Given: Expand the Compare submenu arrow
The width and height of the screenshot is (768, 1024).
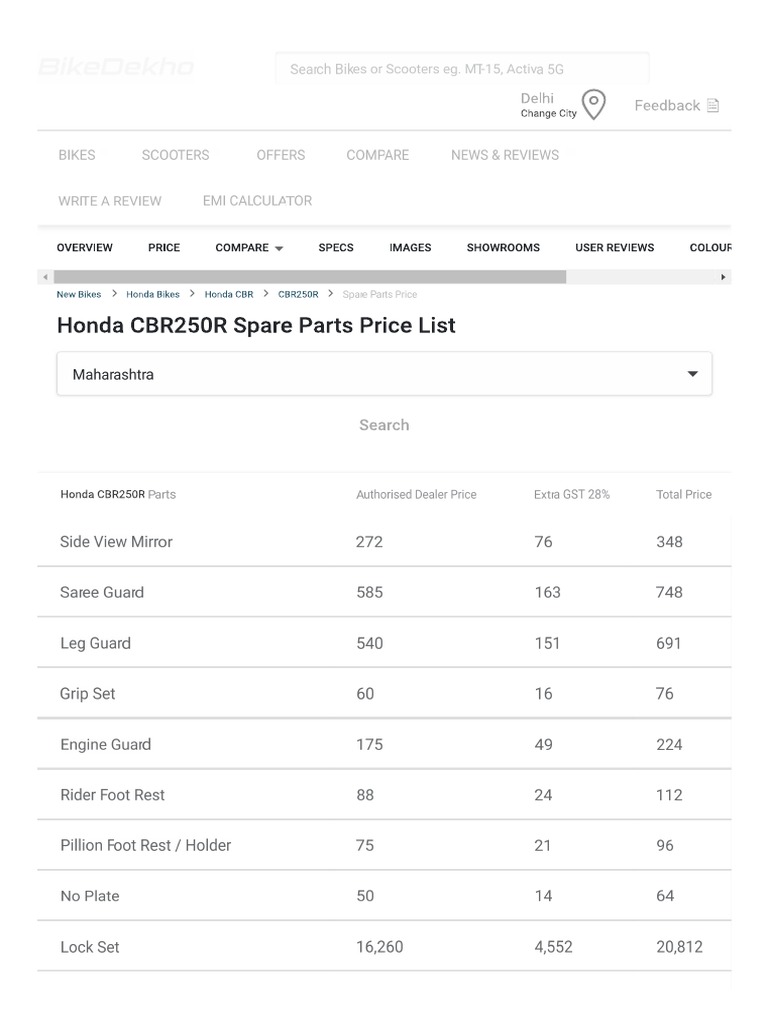Looking at the screenshot, I should (x=279, y=248).
